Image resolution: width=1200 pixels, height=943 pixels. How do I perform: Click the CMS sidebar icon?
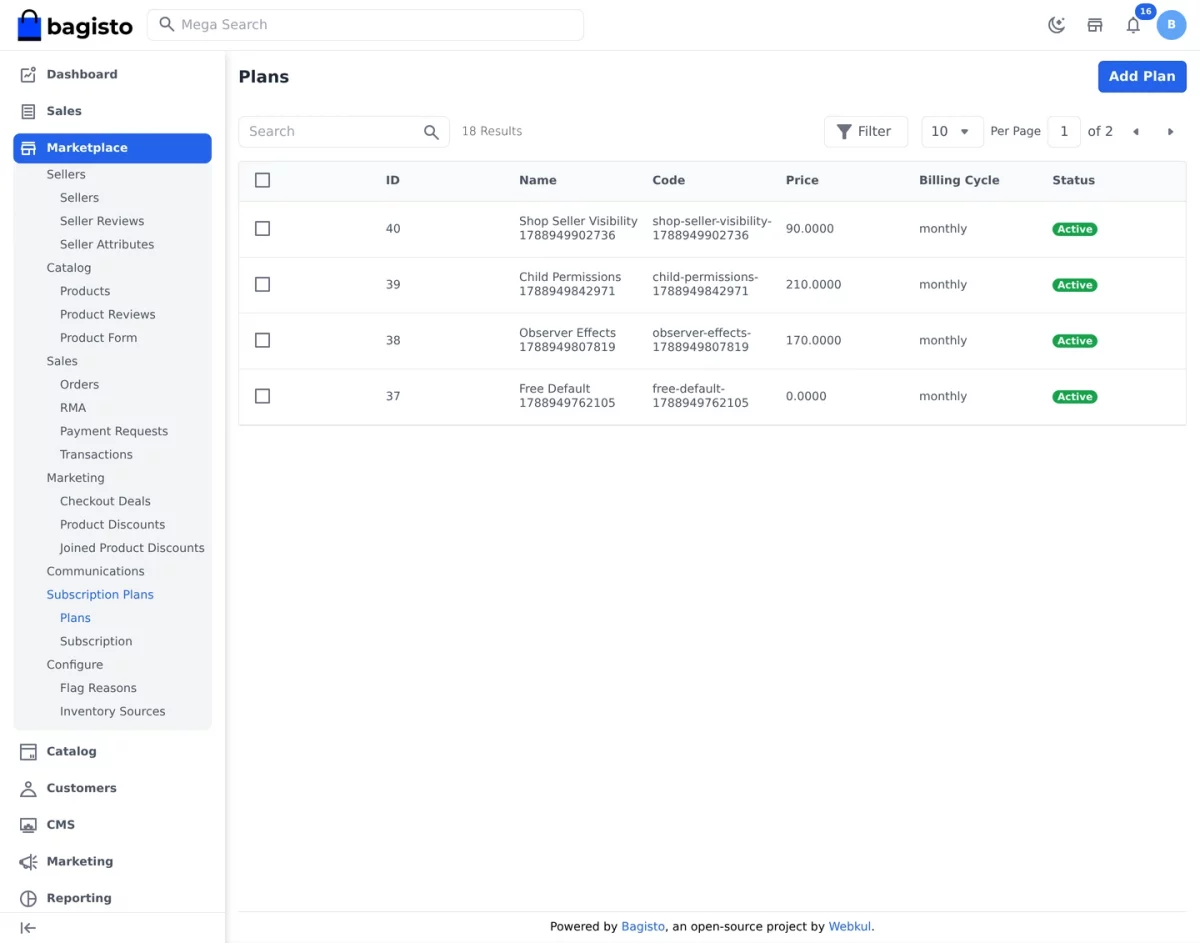click(28, 825)
